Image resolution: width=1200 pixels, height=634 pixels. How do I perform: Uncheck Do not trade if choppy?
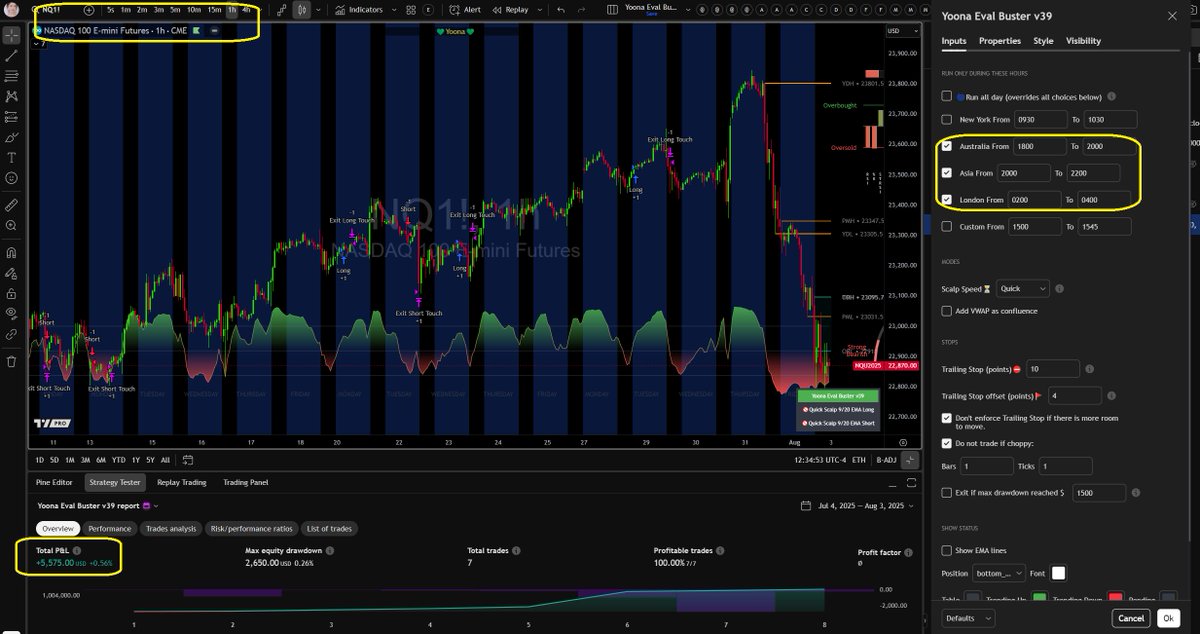[947, 443]
